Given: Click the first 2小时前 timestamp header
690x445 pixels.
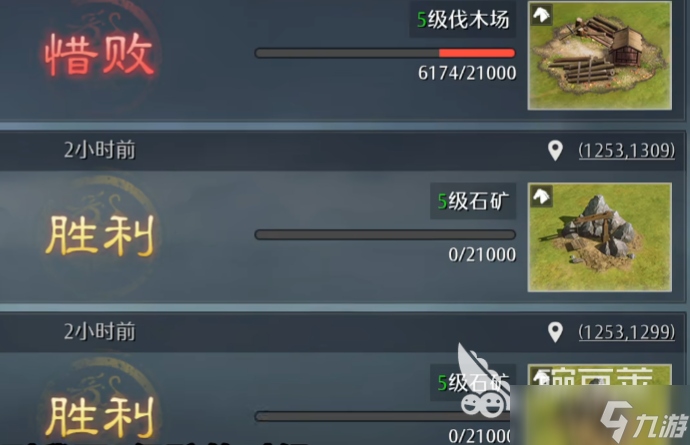Looking at the screenshot, I should (x=99, y=150).
